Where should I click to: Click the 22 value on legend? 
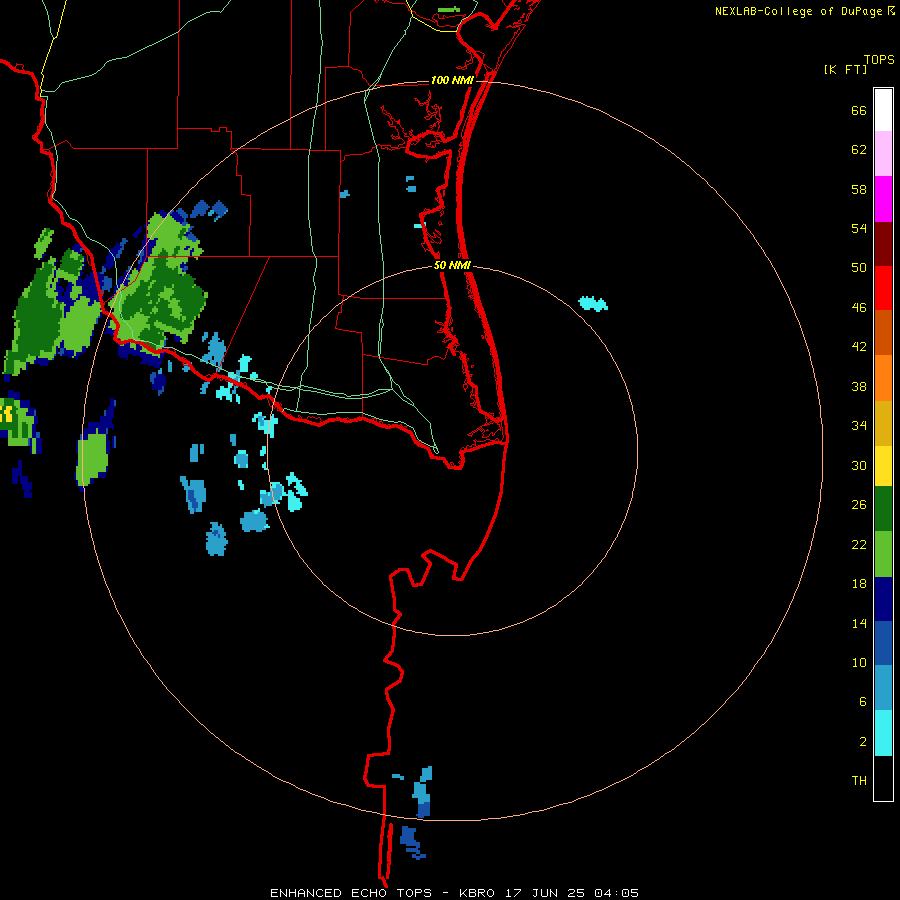[x=859, y=545]
